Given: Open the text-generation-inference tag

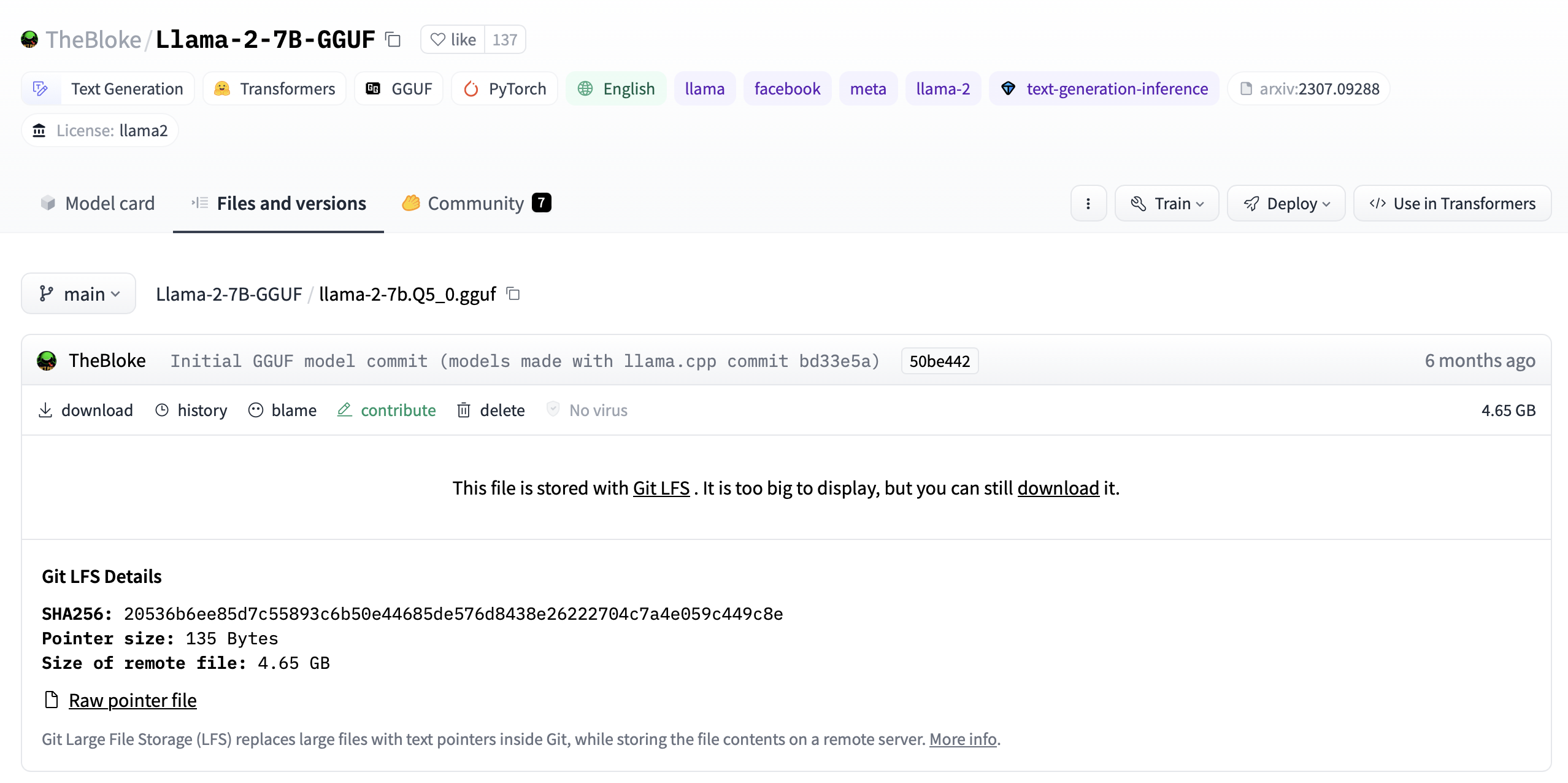Looking at the screenshot, I should [x=1104, y=89].
